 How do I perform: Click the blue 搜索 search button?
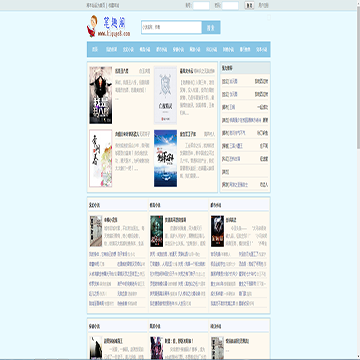(211, 27)
